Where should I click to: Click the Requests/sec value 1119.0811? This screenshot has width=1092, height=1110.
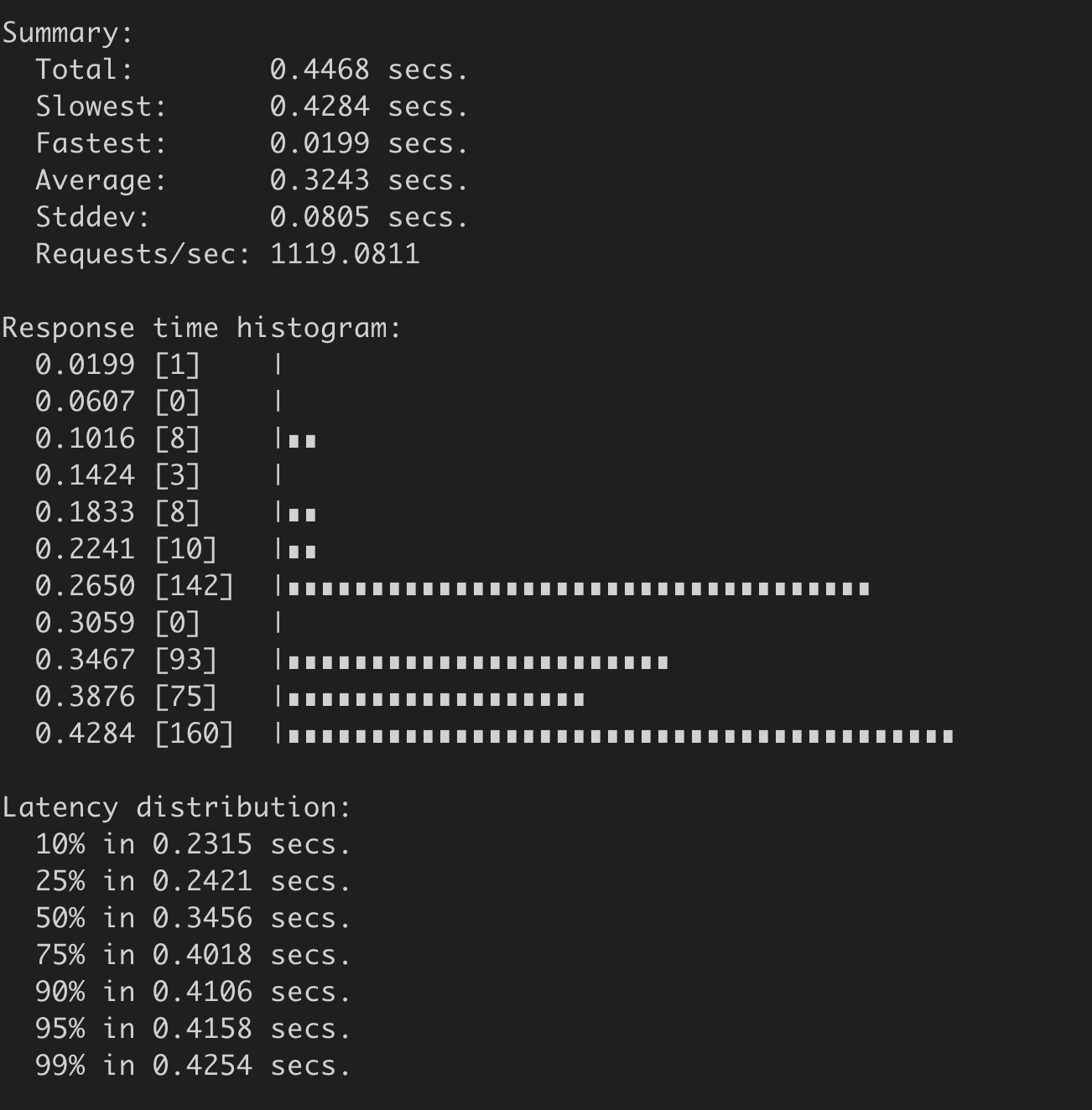pyautogui.click(x=345, y=254)
